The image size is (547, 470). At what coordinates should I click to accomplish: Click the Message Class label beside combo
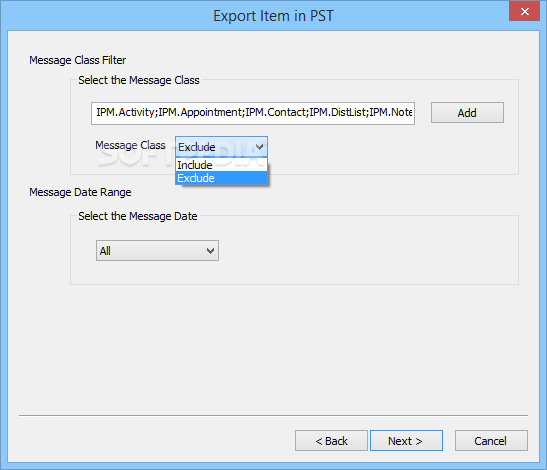point(130,145)
